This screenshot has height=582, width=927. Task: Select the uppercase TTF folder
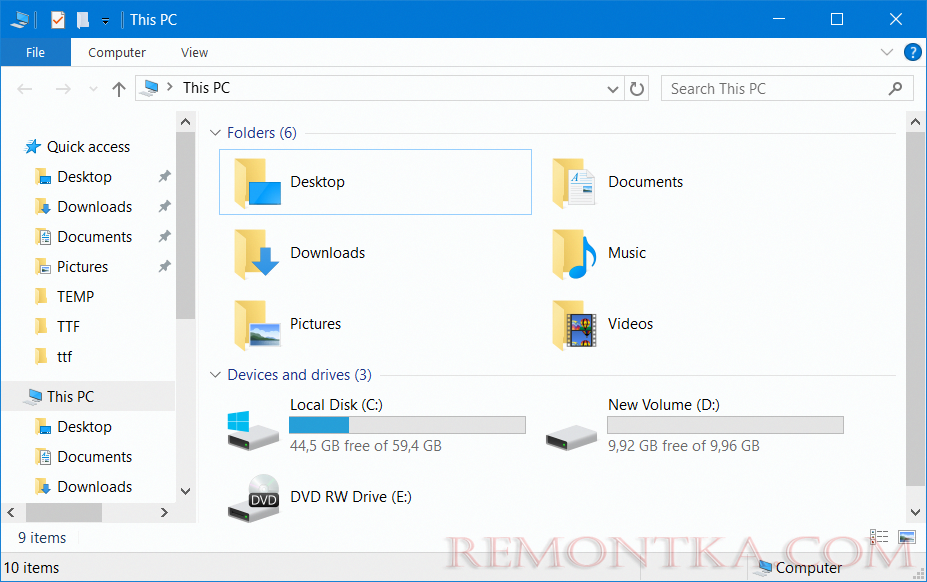click(68, 326)
